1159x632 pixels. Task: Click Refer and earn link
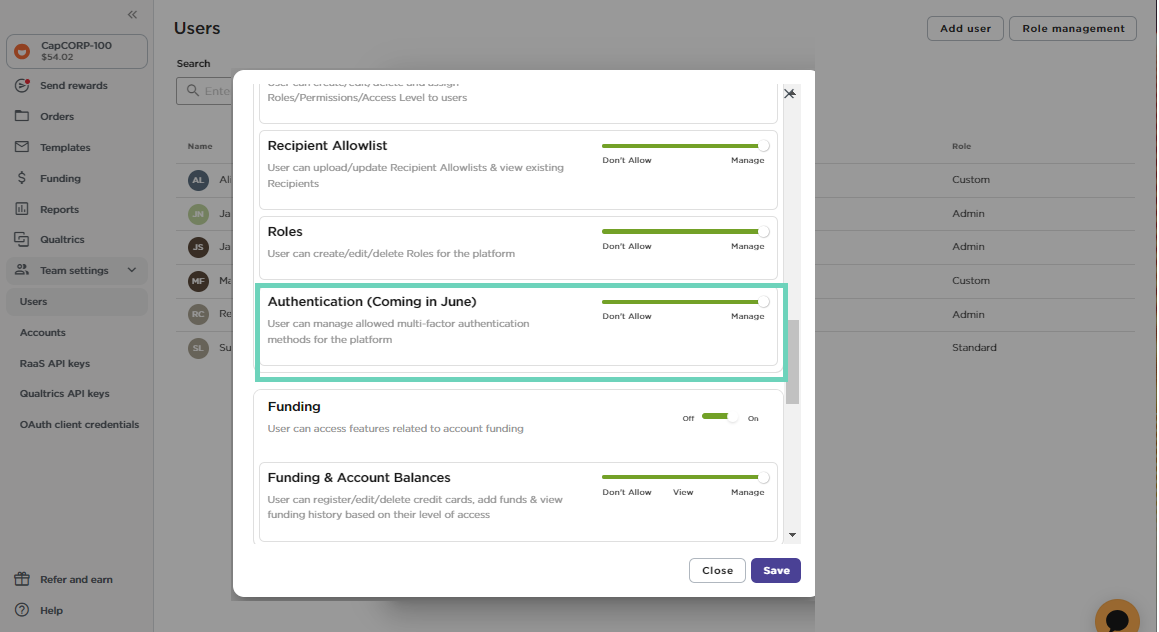76,580
